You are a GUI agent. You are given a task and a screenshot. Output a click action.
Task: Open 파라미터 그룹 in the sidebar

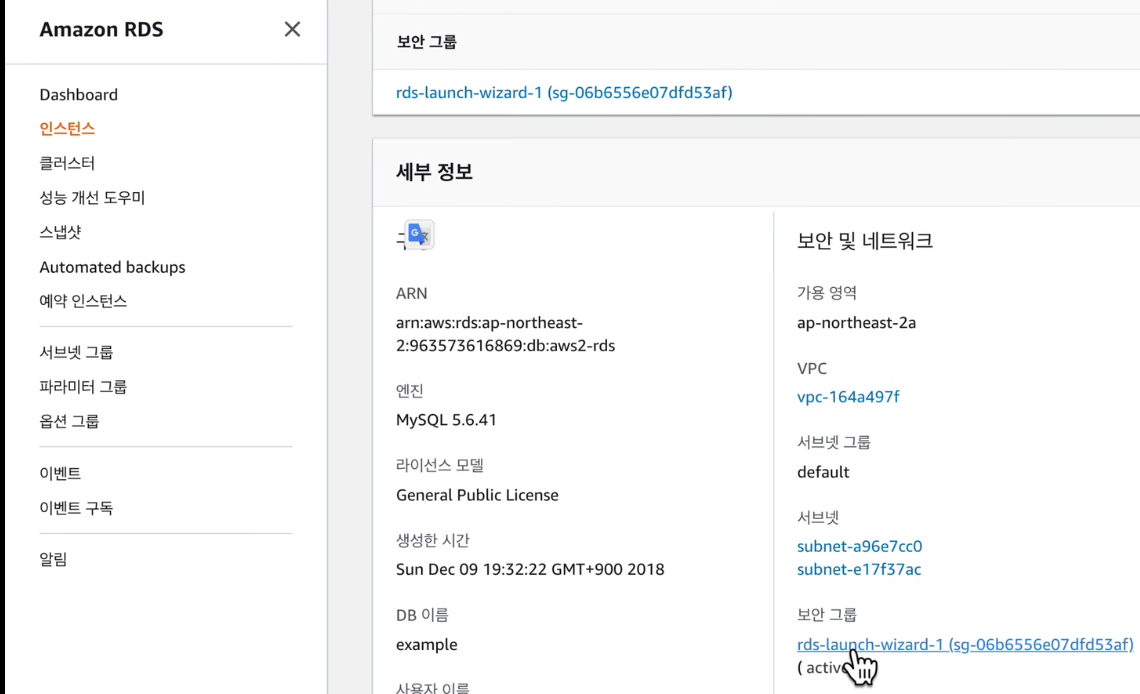tap(83, 387)
